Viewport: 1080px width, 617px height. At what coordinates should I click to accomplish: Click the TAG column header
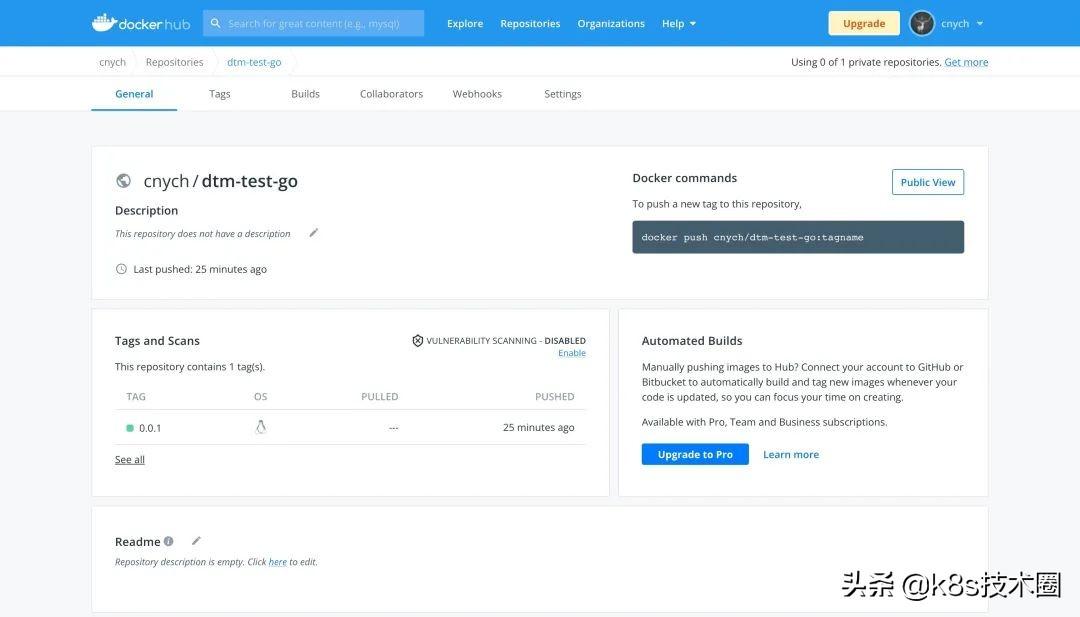click(x=136, y=397)
